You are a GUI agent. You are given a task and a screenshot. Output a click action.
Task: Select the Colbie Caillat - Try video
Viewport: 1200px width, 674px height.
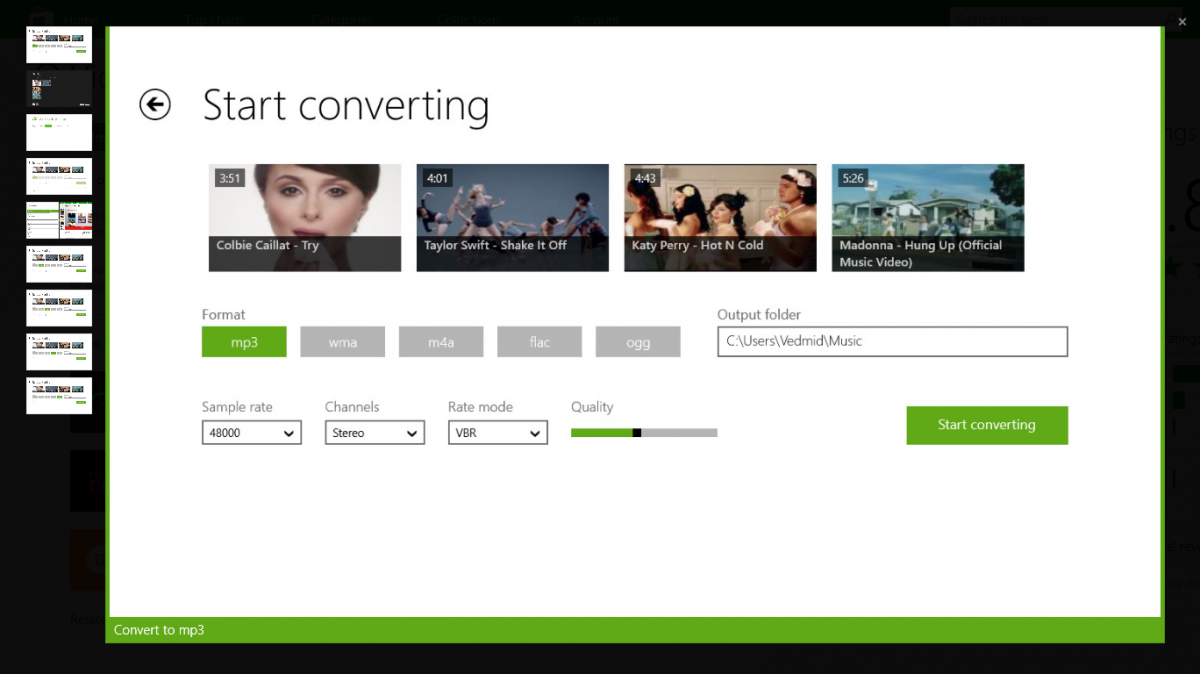coord(305,218)
